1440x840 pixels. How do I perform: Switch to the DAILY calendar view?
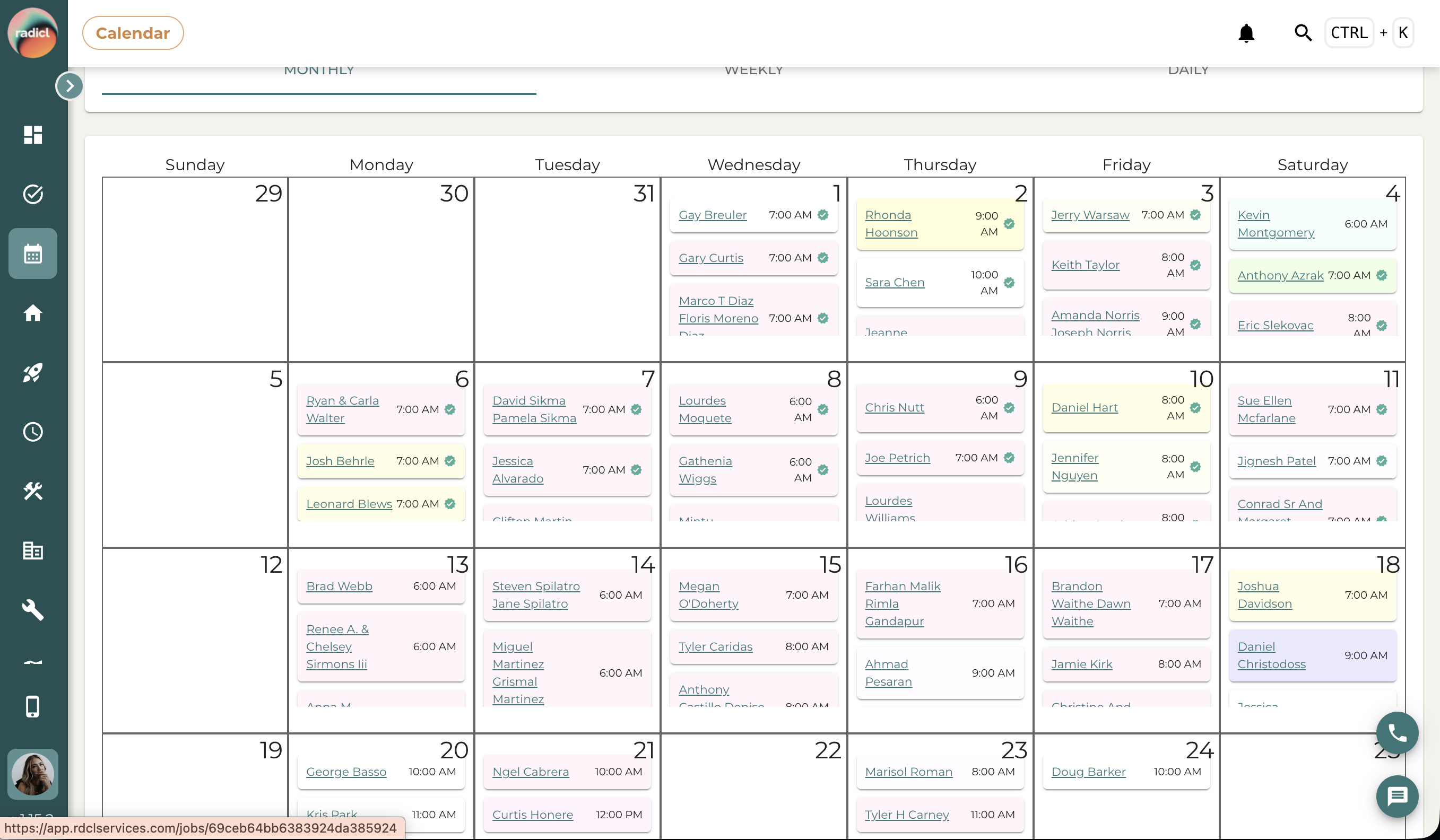point(1188,70)
